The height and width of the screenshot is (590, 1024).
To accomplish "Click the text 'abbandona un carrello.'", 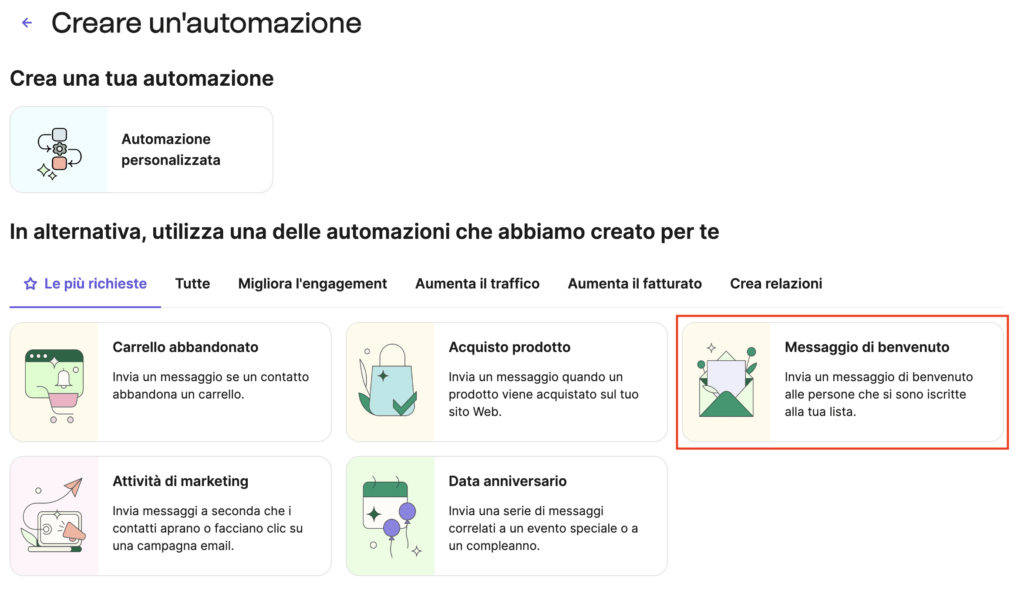I will (178, 394).
